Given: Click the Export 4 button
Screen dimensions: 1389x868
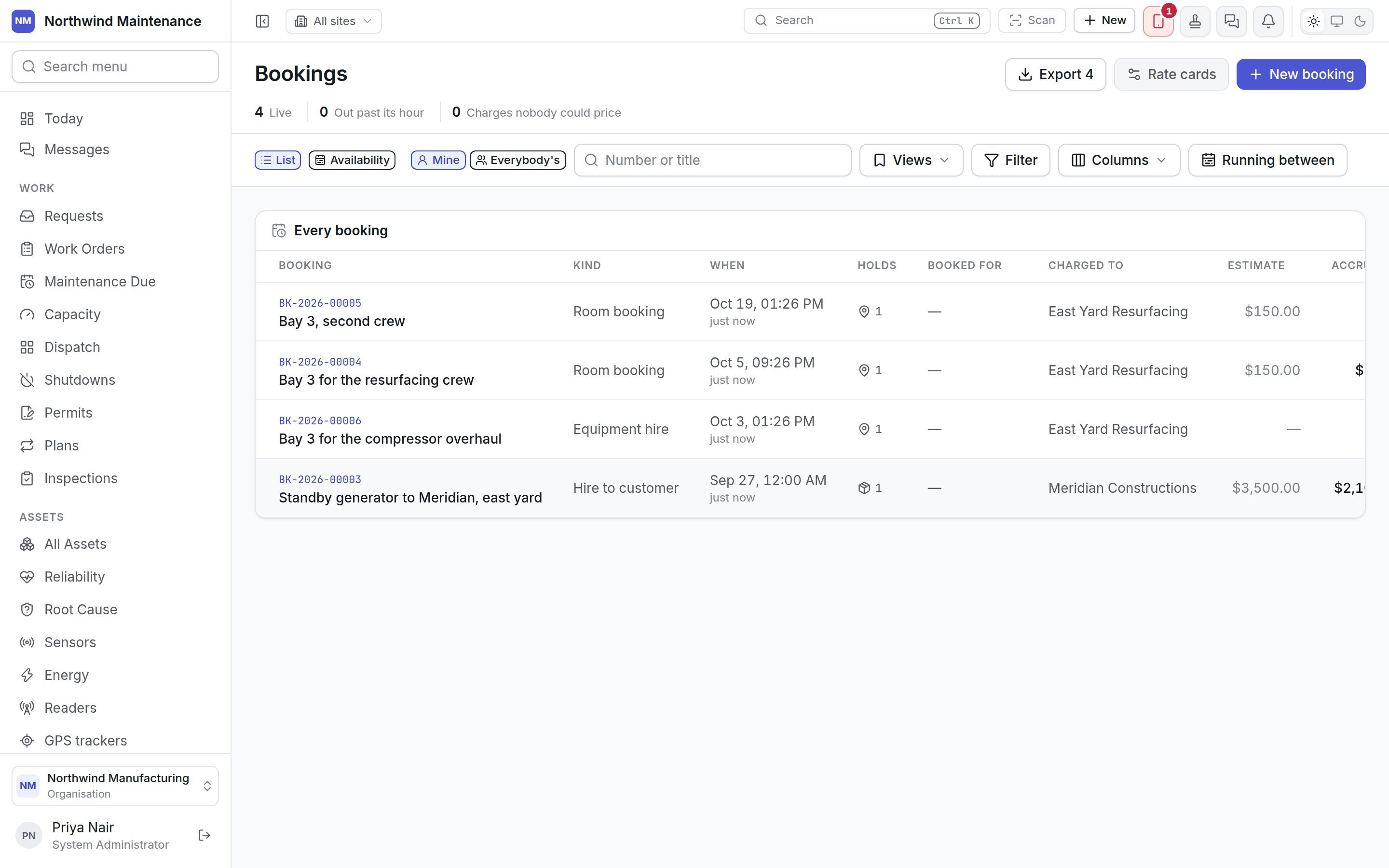Looking at the screenshot, I should 1055,74.
